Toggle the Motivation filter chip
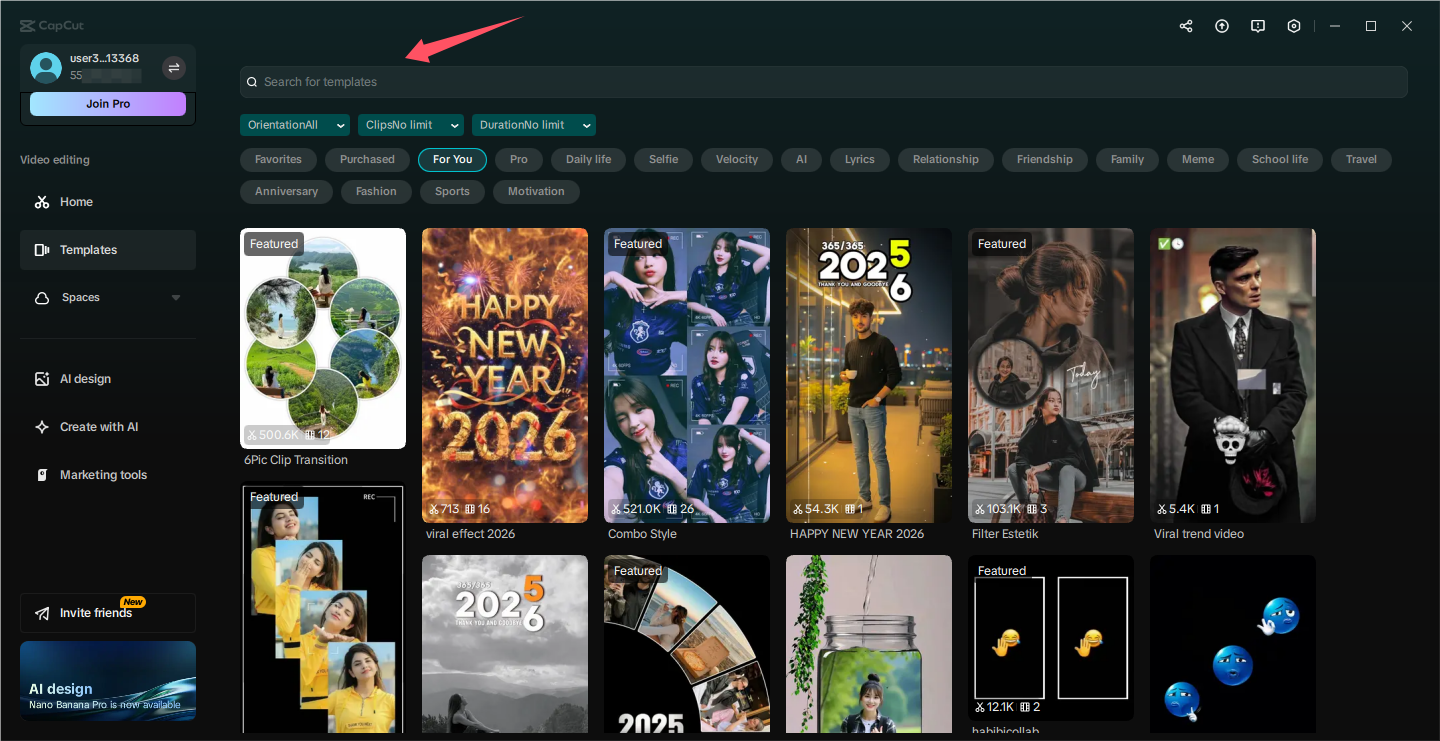This screenshot has width=1440, height=741. [536, 191]
